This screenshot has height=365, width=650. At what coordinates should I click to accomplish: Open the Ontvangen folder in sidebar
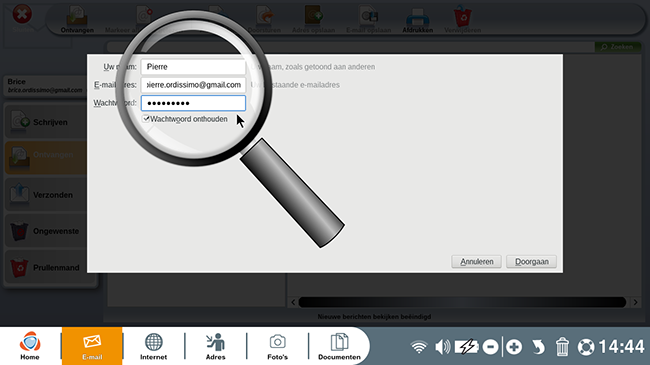click(46, 157)
